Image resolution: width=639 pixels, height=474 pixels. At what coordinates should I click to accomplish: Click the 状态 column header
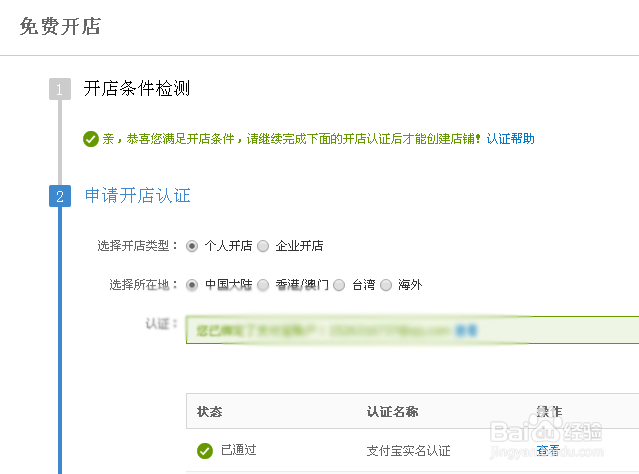(209, 412)
